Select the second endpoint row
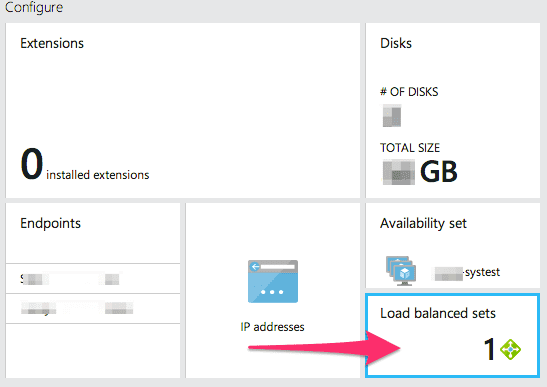The width and height of the screenshot is (547, 387). tap(93, 308)
